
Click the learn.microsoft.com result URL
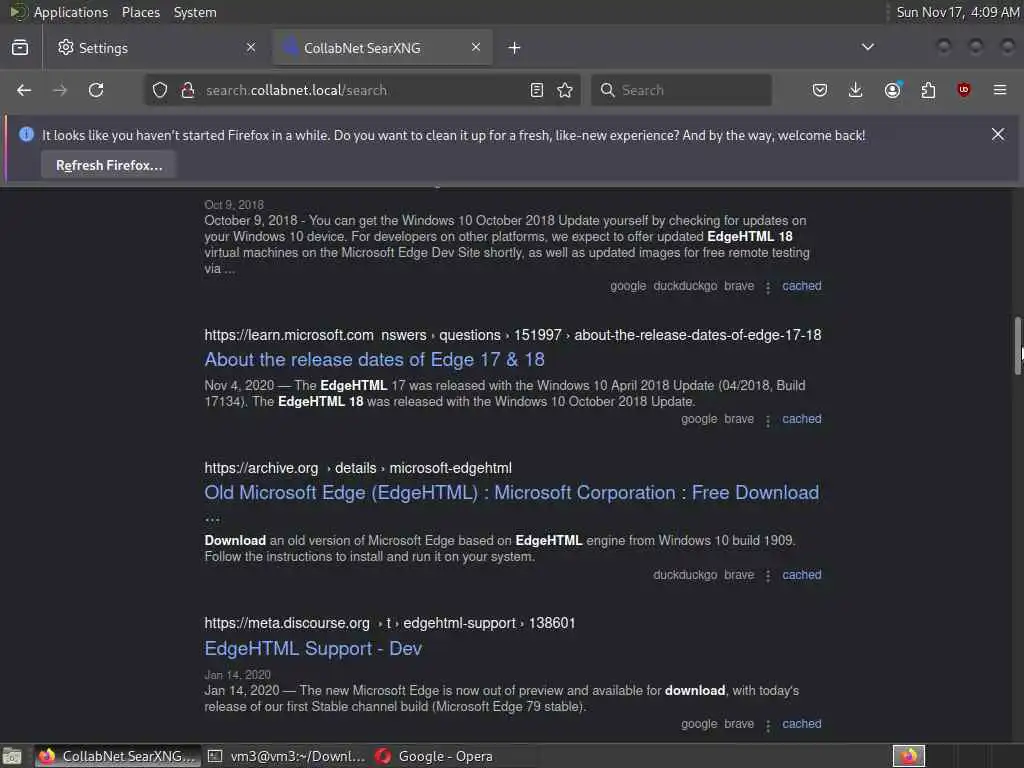click(513, 335)
